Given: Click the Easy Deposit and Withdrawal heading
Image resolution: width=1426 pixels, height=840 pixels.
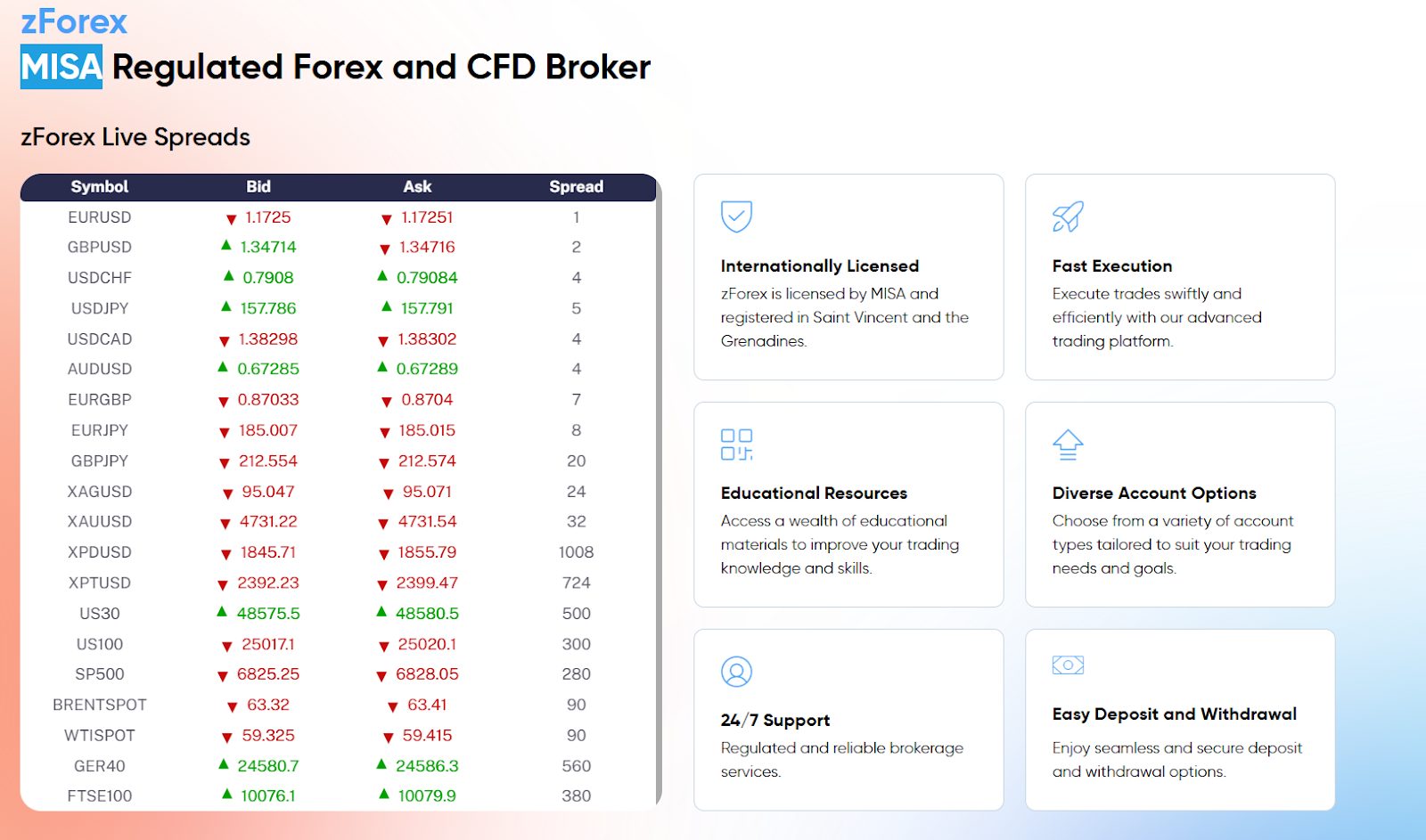Looking at the screenshot, I should (1174, 714).
